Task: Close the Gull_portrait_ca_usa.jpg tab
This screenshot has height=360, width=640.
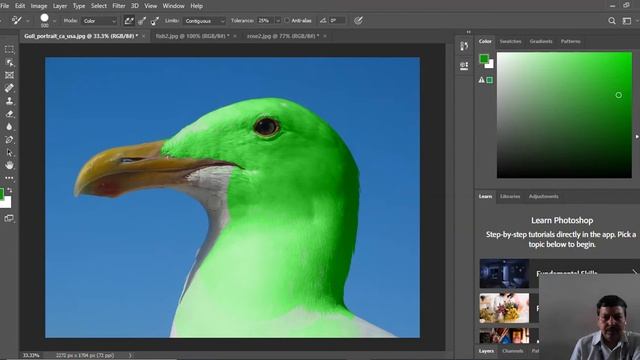Action: point(143,36)
